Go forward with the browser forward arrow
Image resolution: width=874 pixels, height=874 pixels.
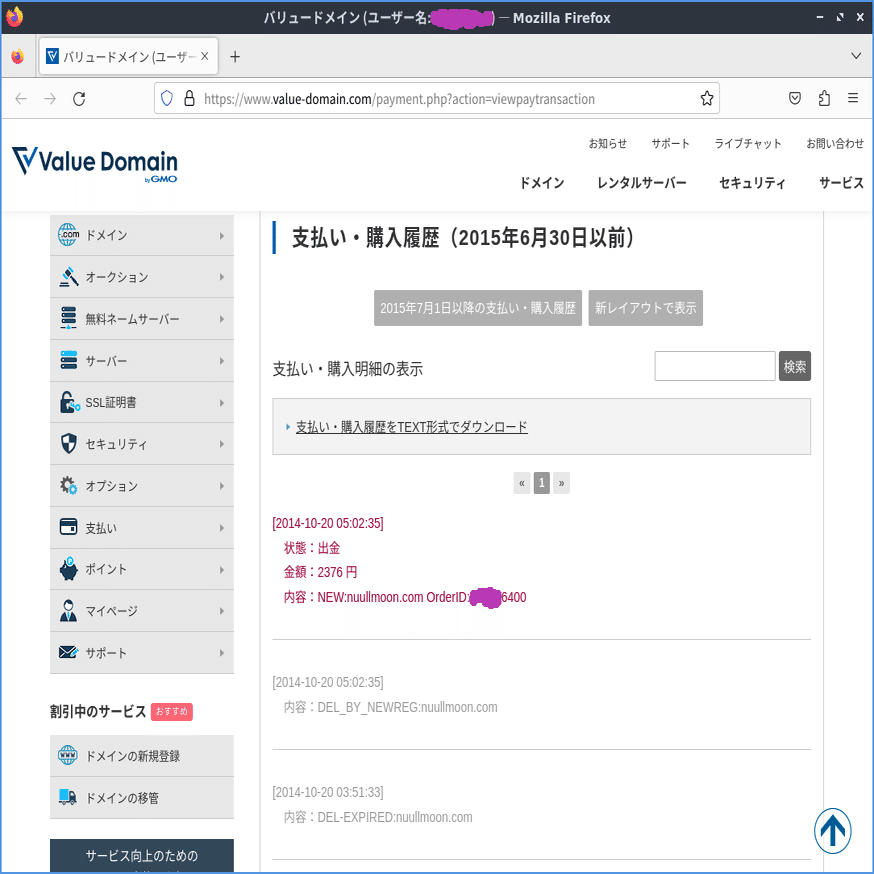click(50, 99)
